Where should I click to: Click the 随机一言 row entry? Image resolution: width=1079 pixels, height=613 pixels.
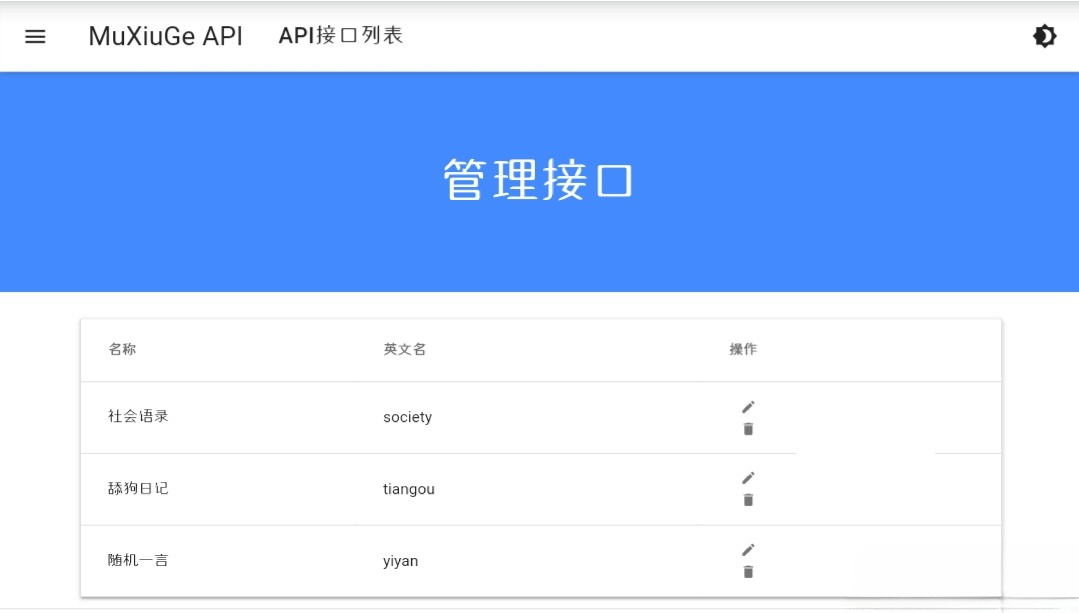[138, 561]
